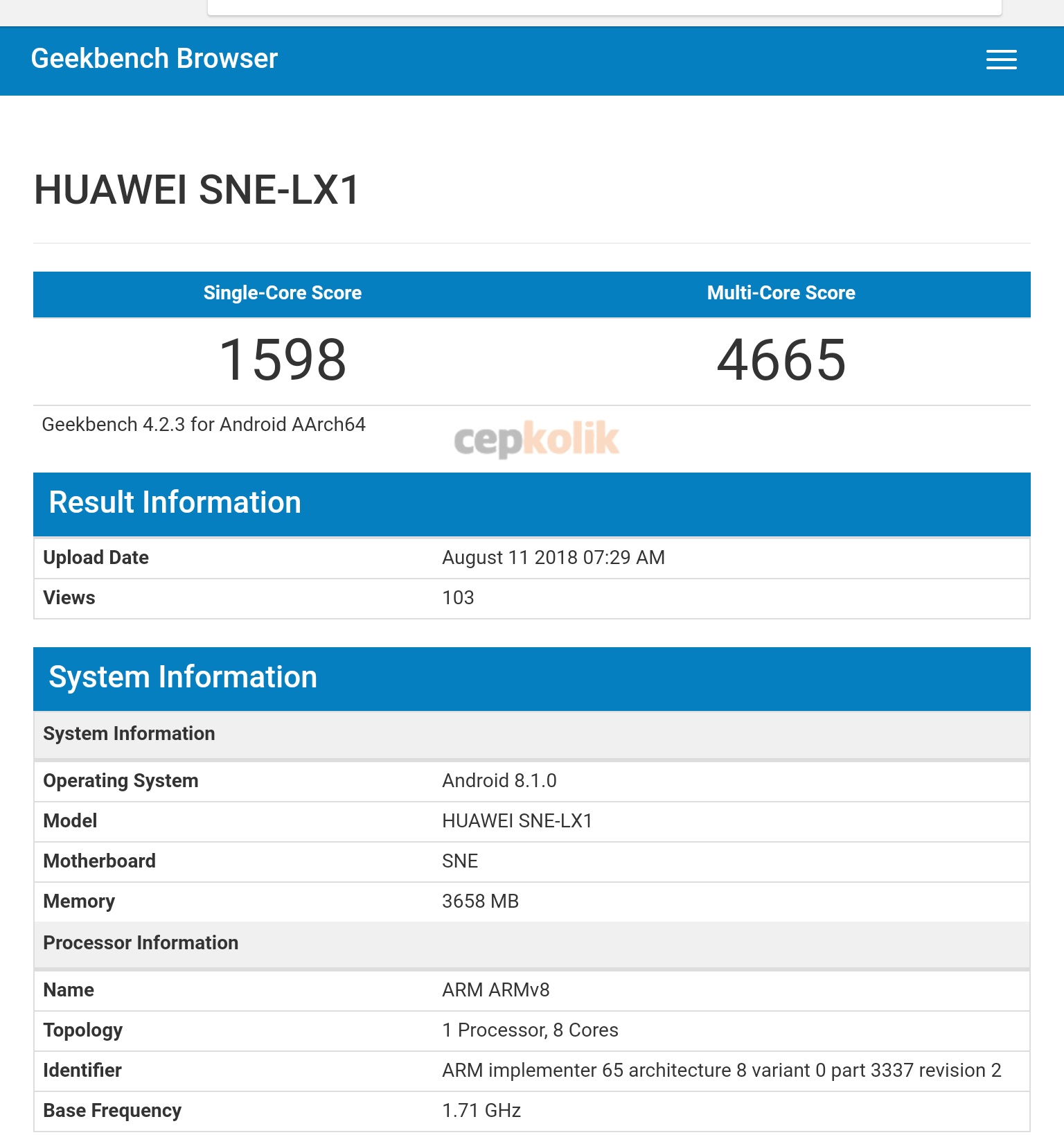Select the multi-core score value 4665
Screen dimensions: 1064x1135
[x=781, y=360]
